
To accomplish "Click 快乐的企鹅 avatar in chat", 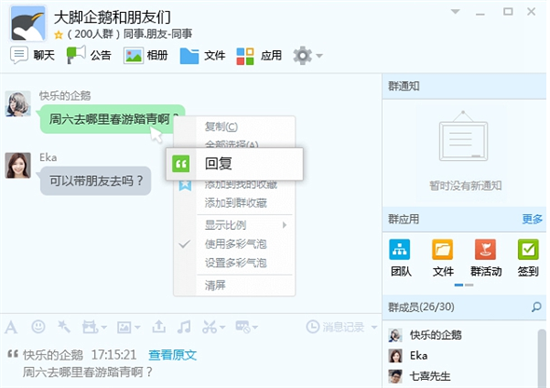I will (18, 104).
